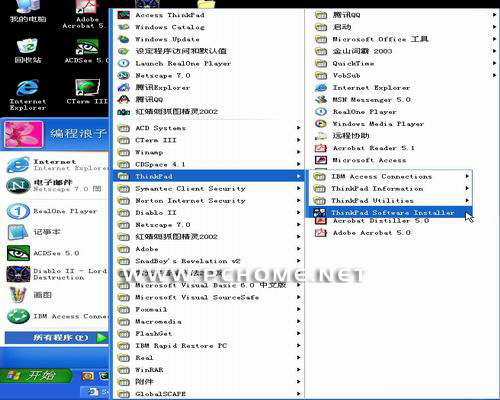Expand the Winamp submenu arrow

[x=299, y=152]
